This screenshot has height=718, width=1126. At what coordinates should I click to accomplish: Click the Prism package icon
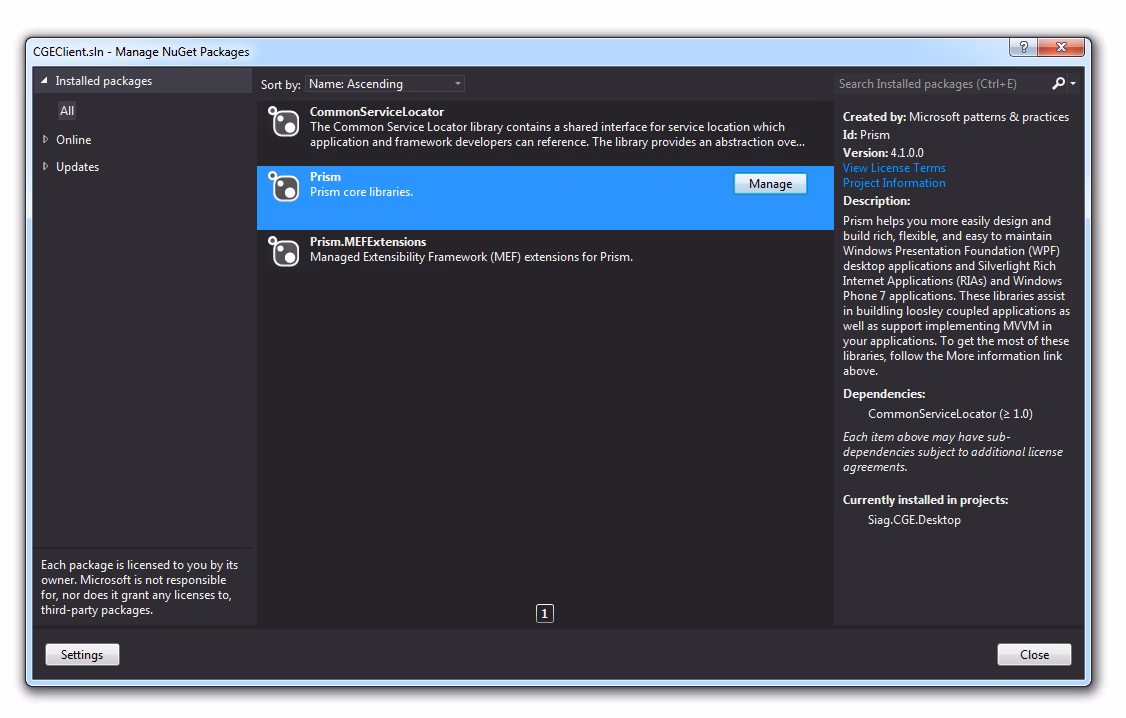284,186
